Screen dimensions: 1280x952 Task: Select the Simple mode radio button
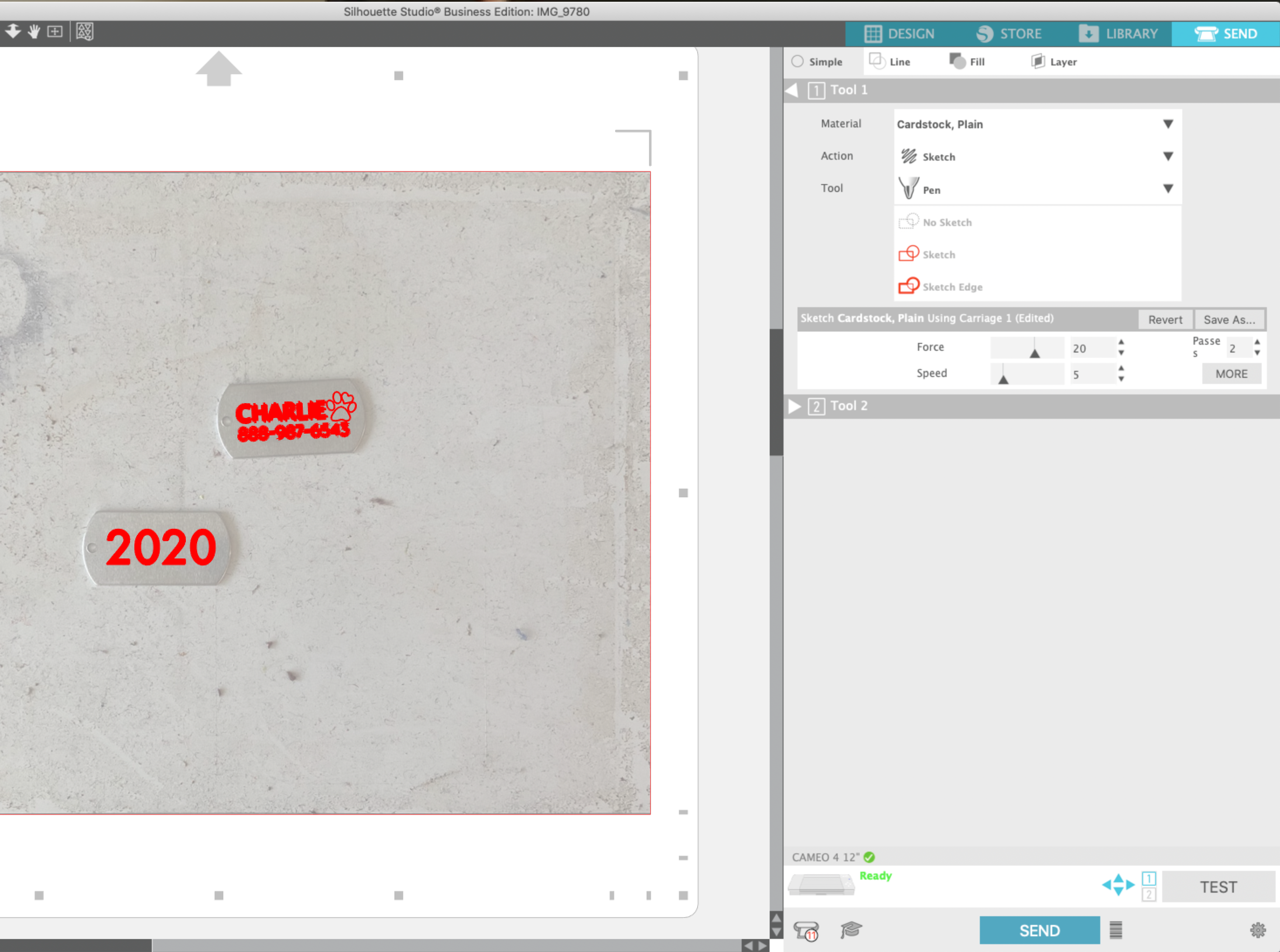(x=798, y=61)
